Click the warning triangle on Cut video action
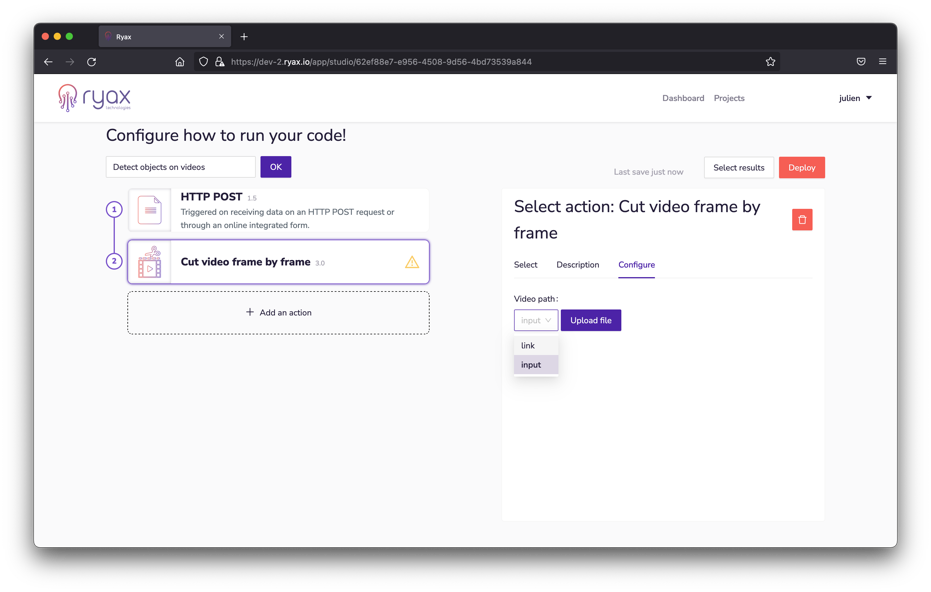The width and height of the screenshot is (931, 592). [412, 262]
